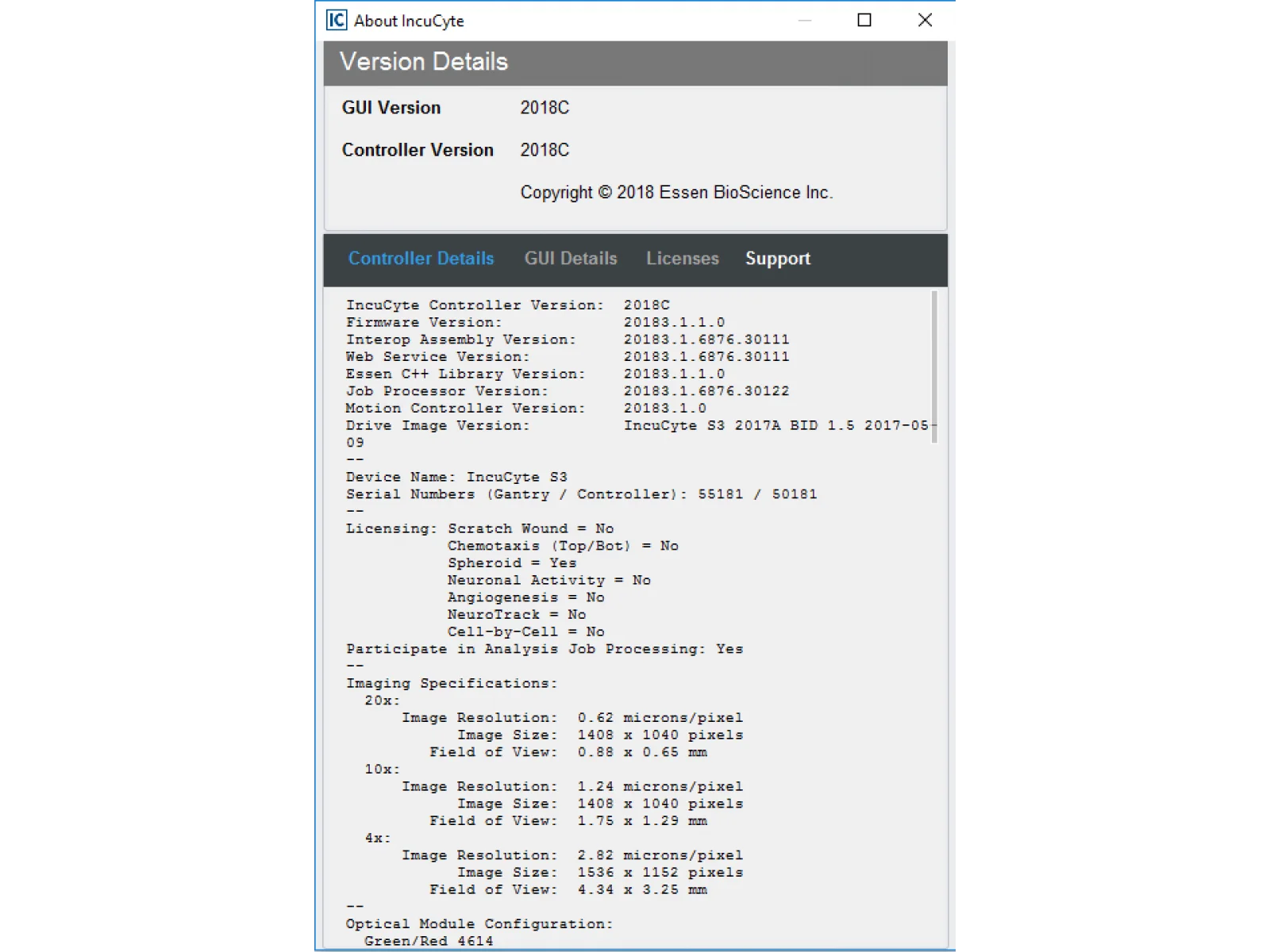Click the 'Chemotaxis (Top/Bot) = No' entry
The image size is (1270, 952).
click(563, 546)
